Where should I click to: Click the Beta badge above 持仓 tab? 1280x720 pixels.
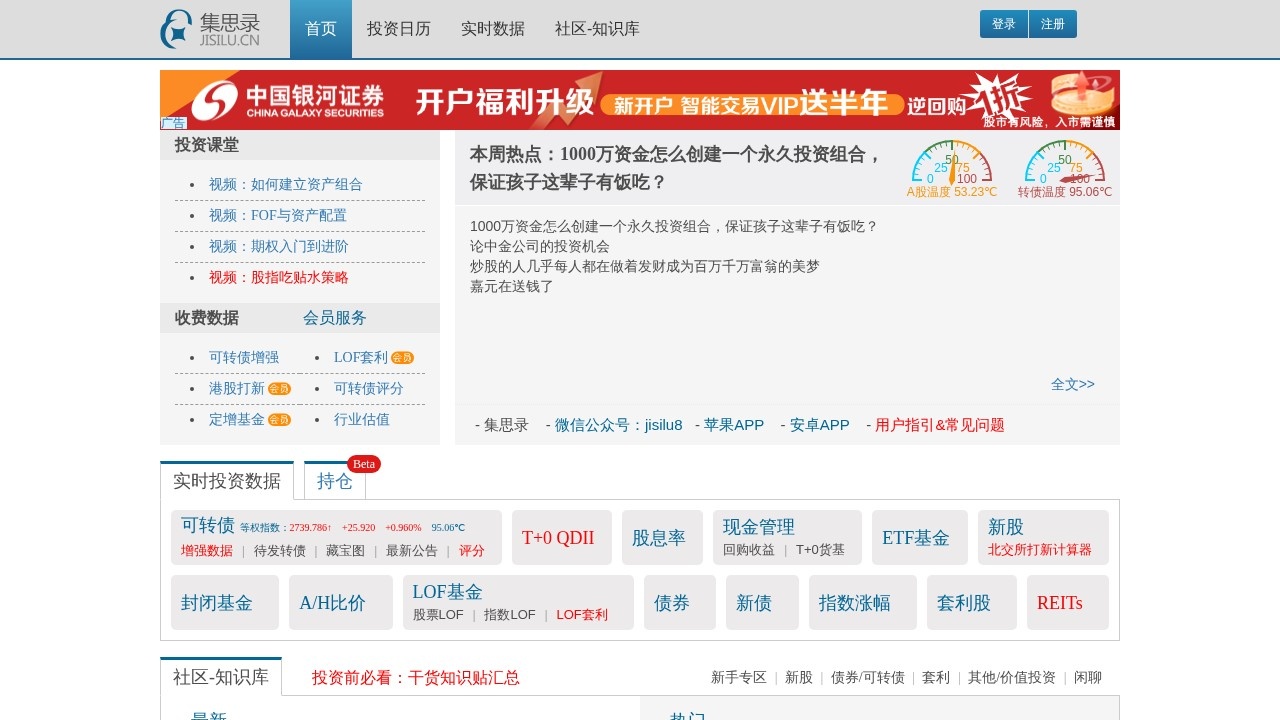pos(364,463)
